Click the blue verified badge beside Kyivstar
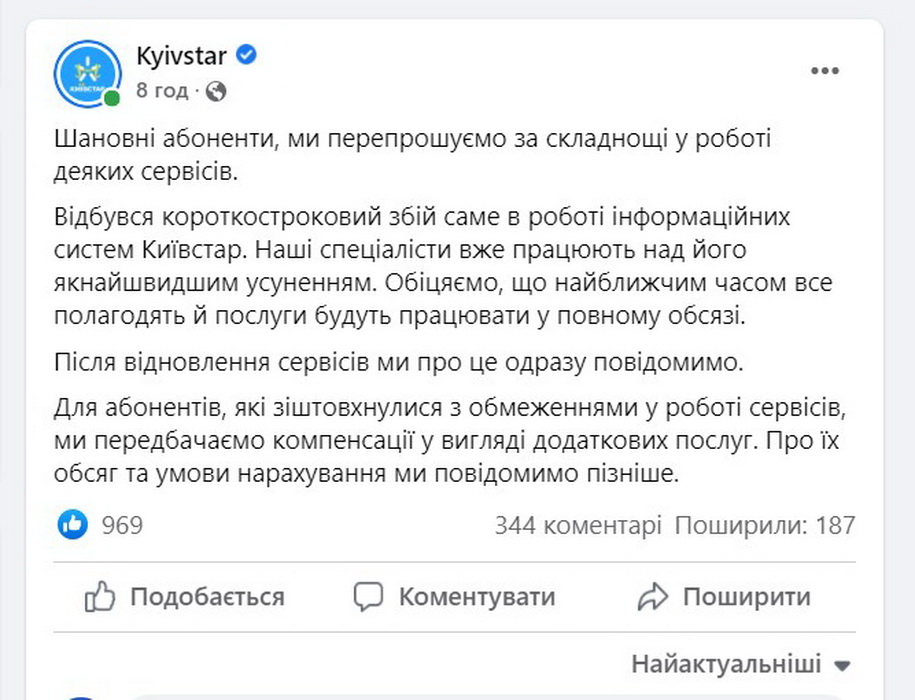Image resolution: width=915 pixels, height=700 pixels. coord(247,55)
